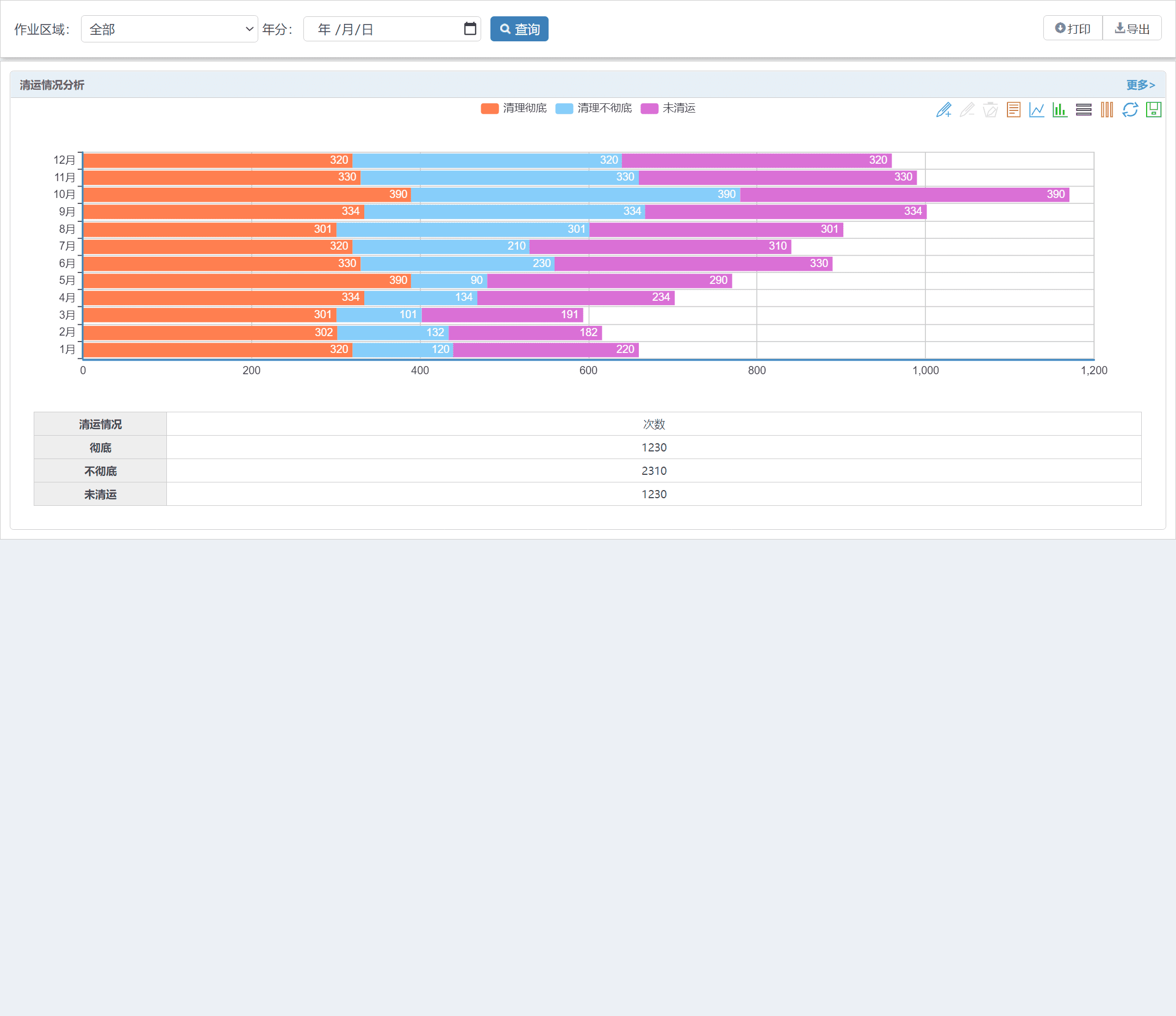Screen dimensions: 1176x1016
Task: Toggle the 清理彻底 legend series
Action: click(524, 108)
